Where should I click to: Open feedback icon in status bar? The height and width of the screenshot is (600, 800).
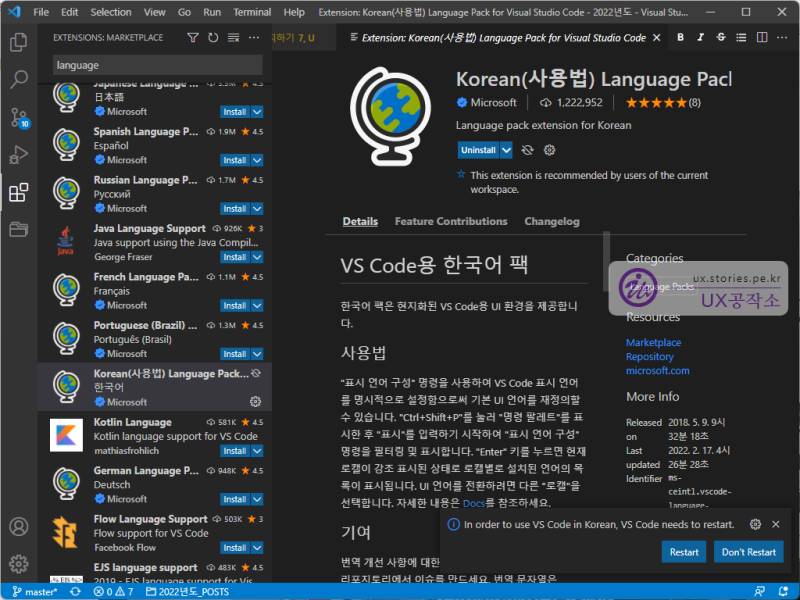760,591
